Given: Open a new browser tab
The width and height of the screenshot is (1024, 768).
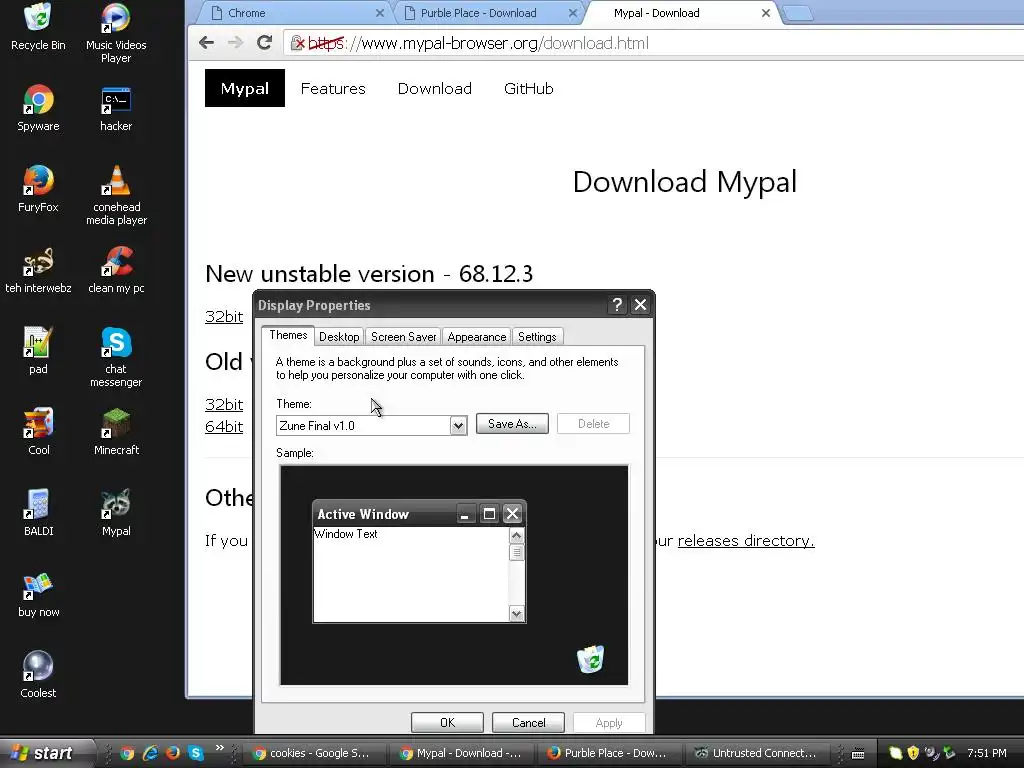Looking at the screenshot, I should (x=797, y=13).
